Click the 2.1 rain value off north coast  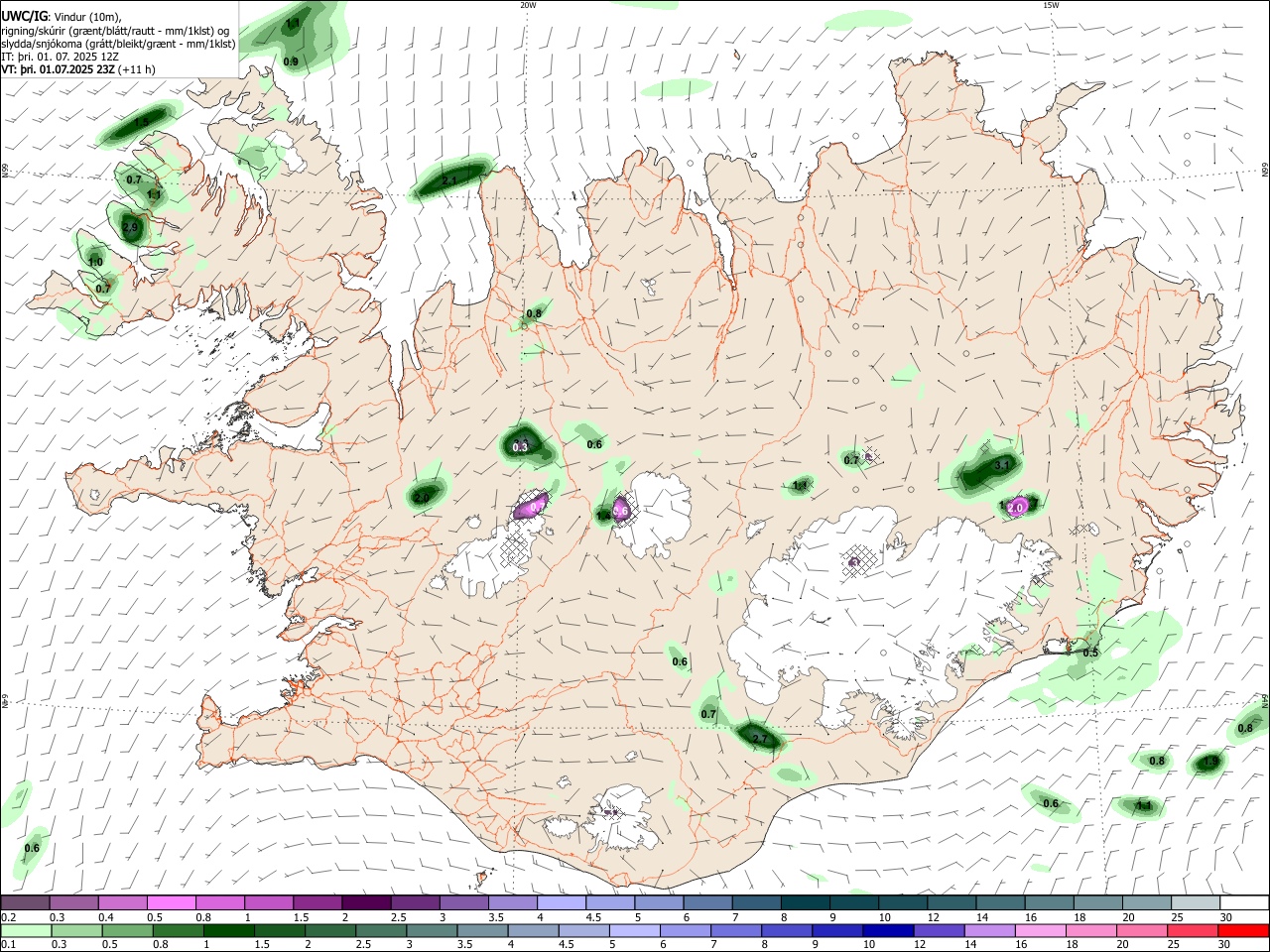tap(449, 180)
